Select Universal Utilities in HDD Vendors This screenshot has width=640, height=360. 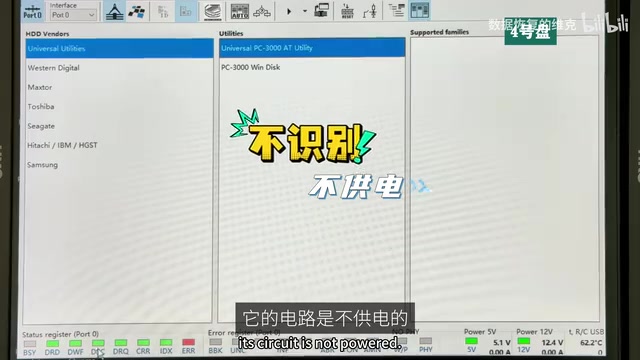tap(120, 49)
